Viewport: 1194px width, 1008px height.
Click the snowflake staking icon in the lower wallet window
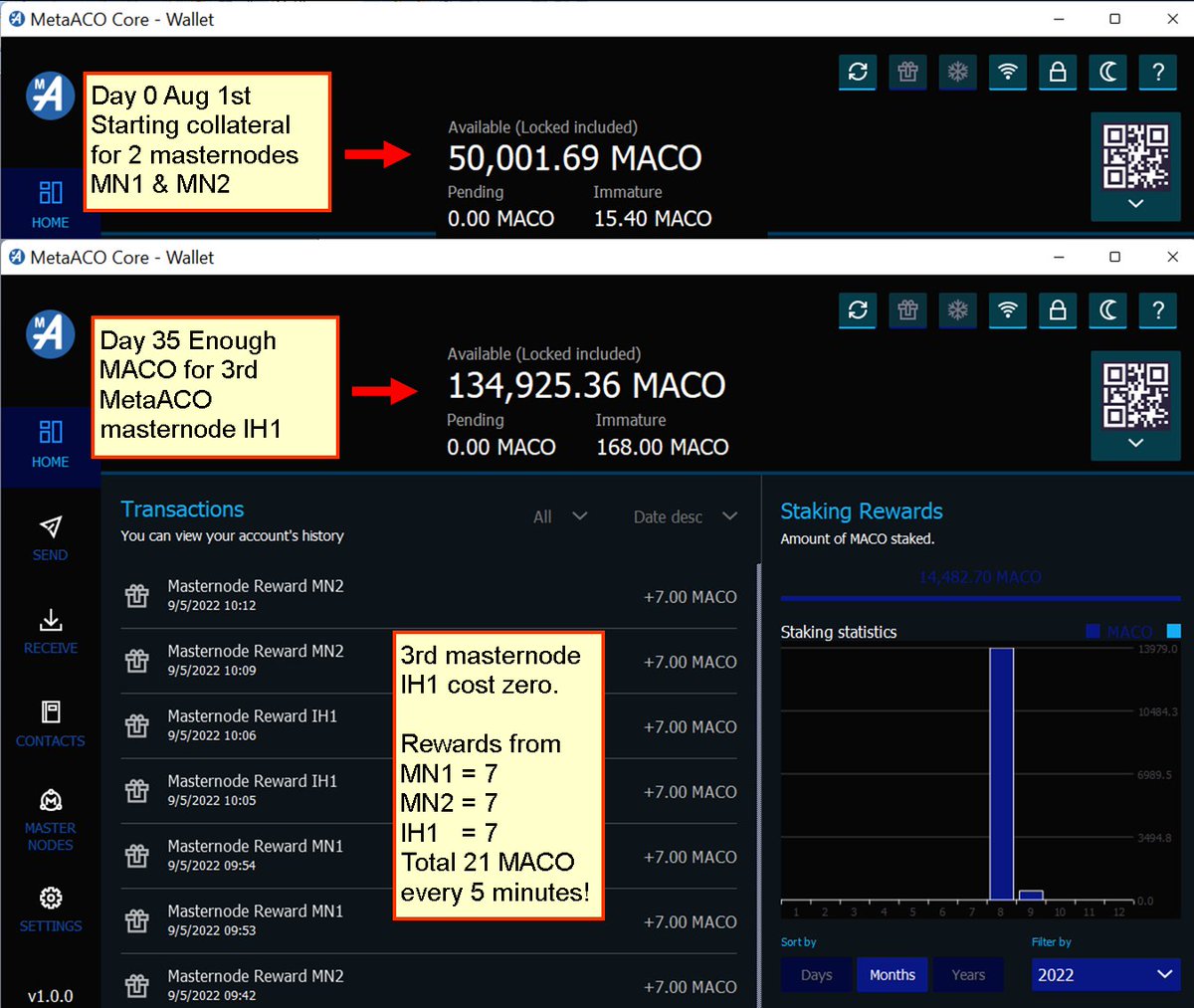(x=957, y=310)
